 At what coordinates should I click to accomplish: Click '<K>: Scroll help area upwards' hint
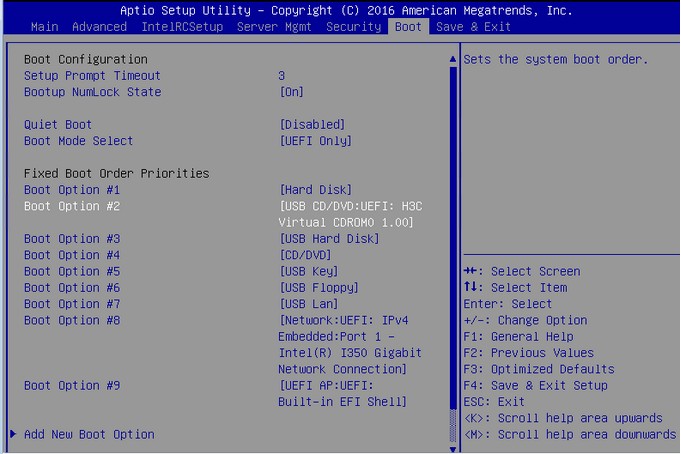pos(563,418)
